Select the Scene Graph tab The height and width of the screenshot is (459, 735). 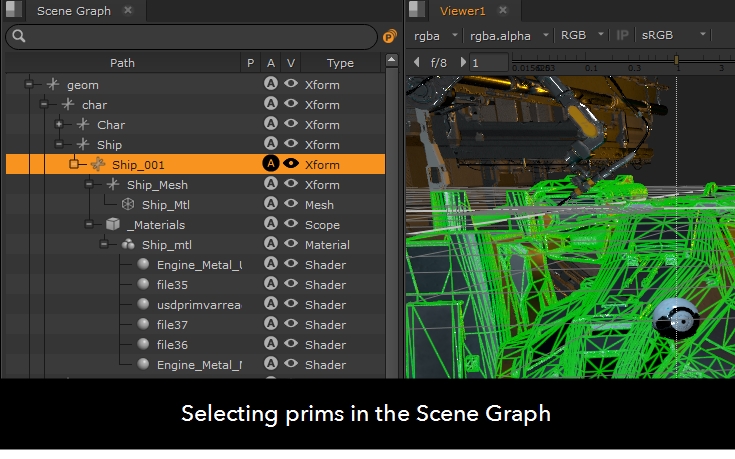click(x=73, y=11)
